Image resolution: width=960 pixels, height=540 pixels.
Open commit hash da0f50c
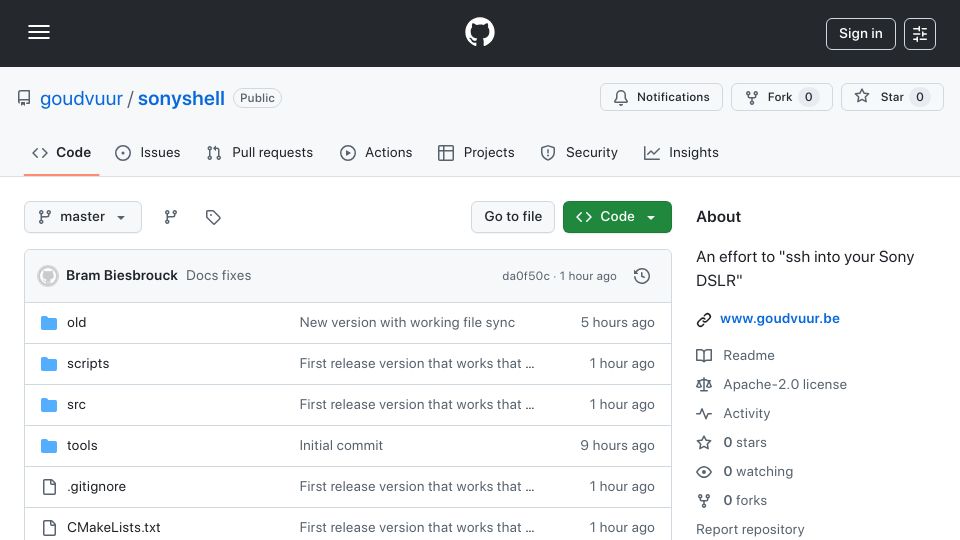click(x=526, y=276)
